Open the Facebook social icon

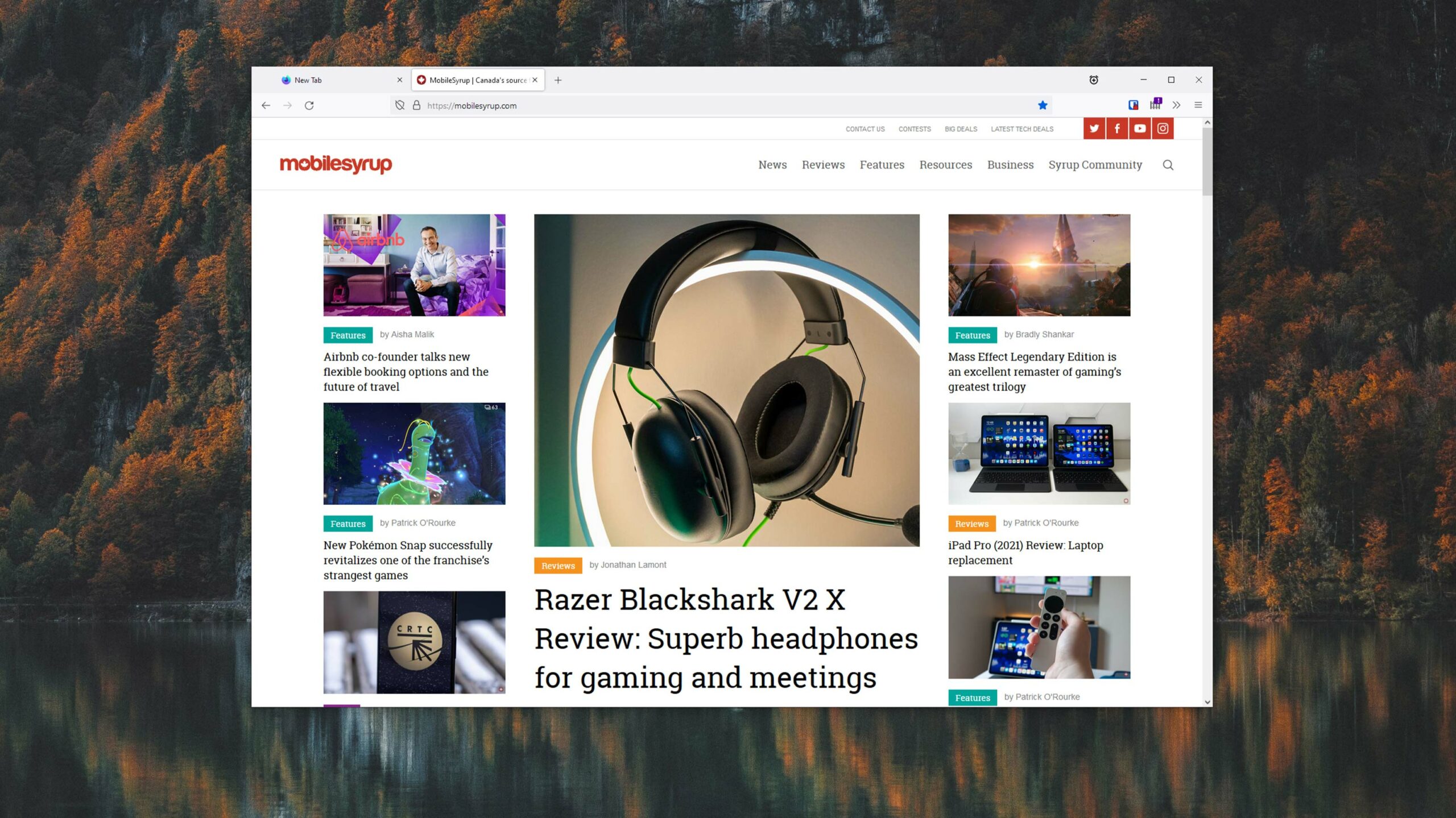pyautogui.click(x=1117, y=128)
